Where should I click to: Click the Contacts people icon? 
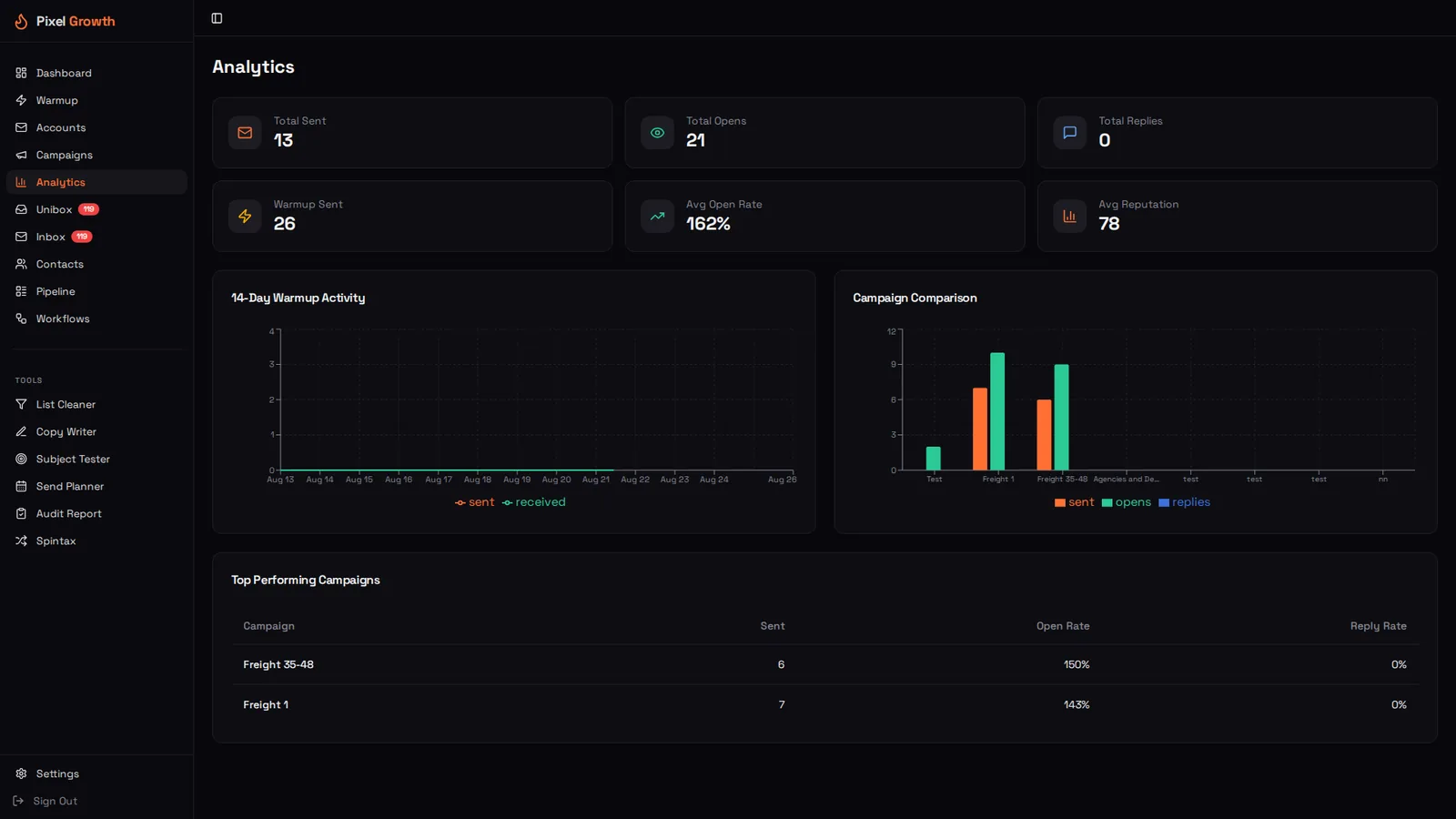pyautogui.click(x=21, y=264)
